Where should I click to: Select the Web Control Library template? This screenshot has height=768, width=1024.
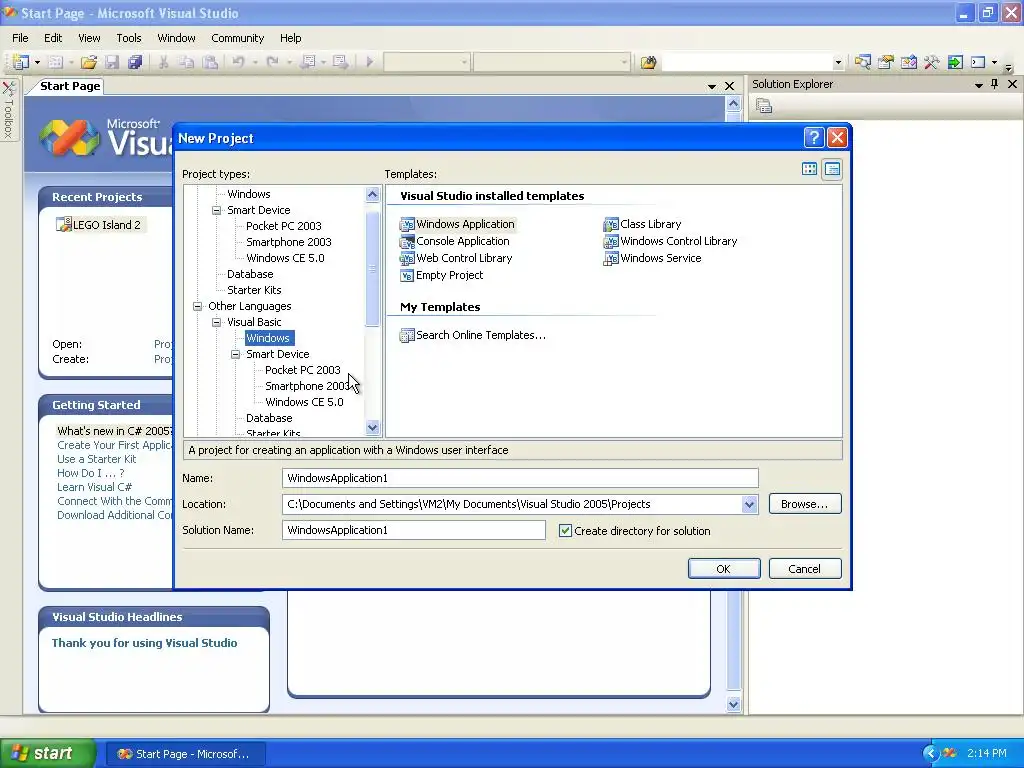point(456,258)
